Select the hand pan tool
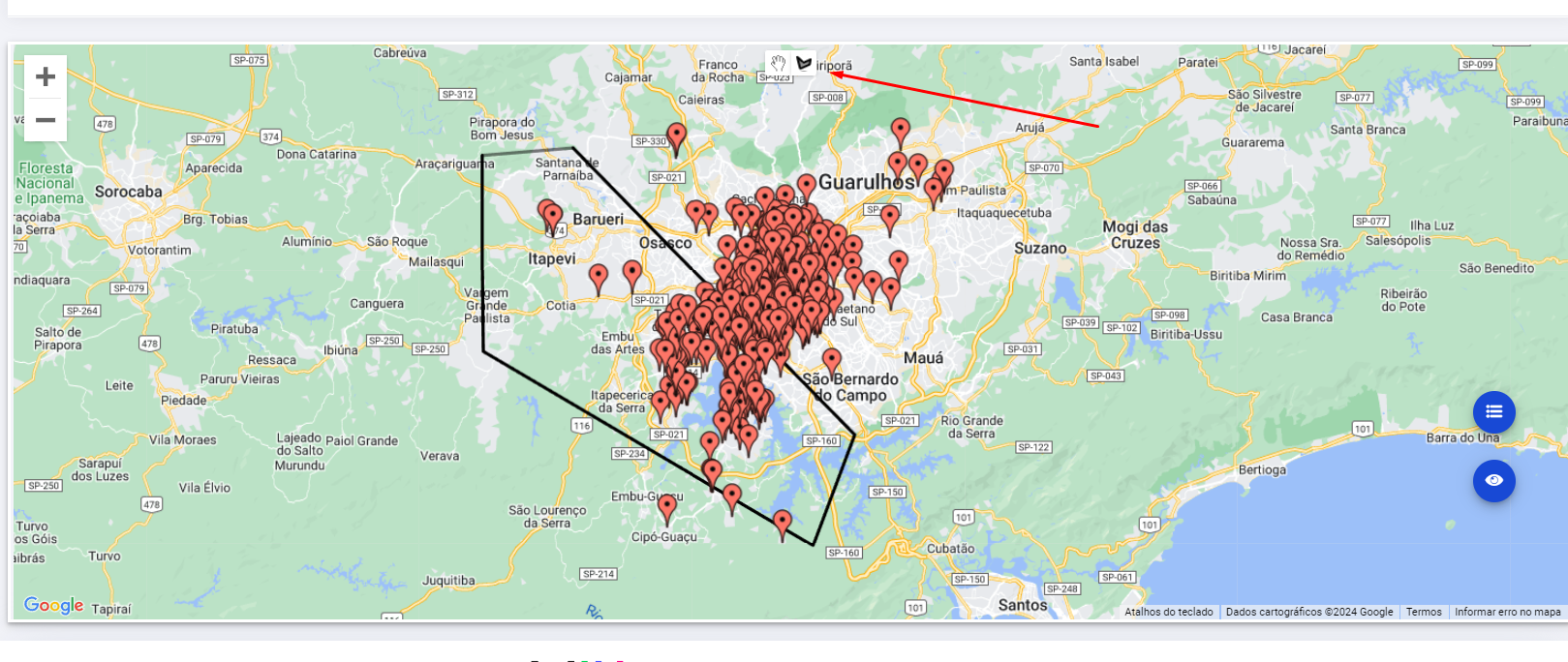 click(779, 63)
